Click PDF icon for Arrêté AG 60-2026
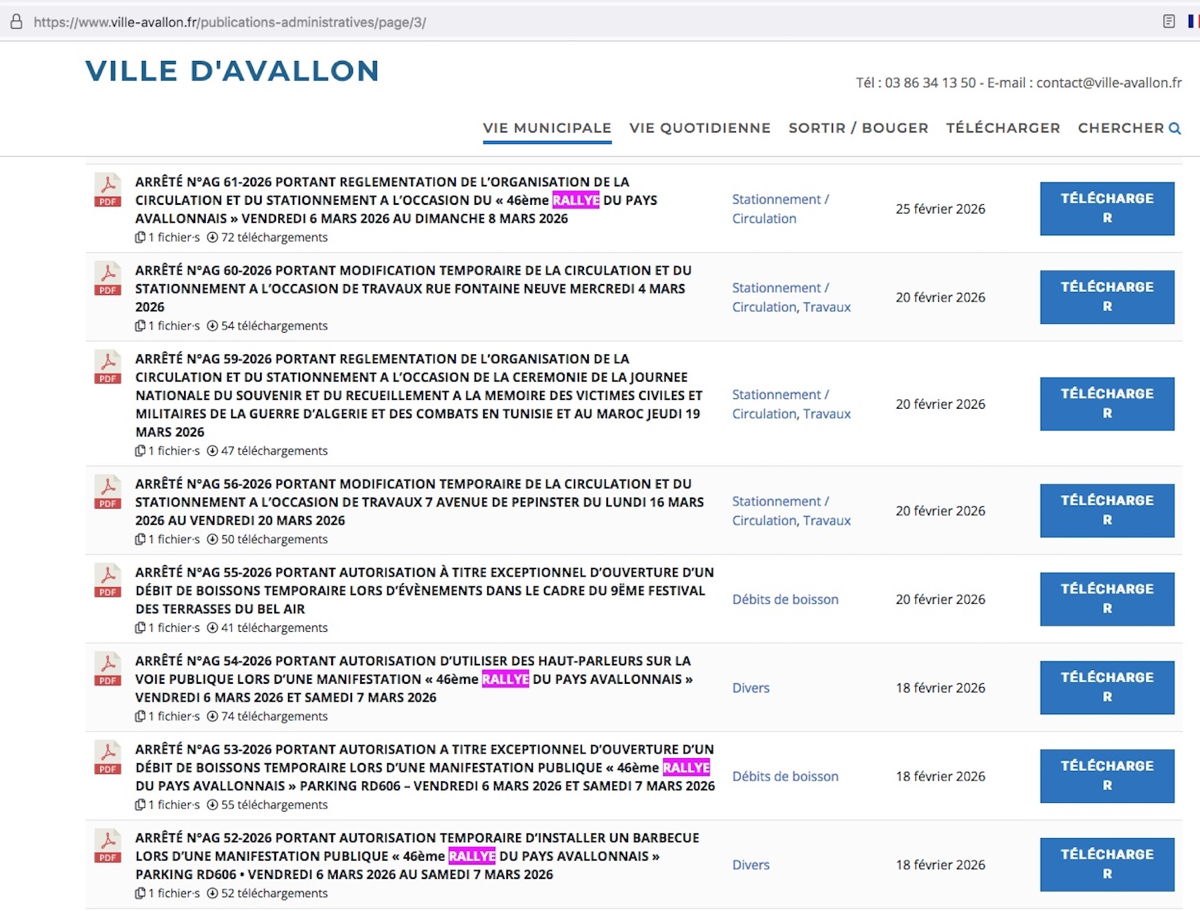 [108, 277]
